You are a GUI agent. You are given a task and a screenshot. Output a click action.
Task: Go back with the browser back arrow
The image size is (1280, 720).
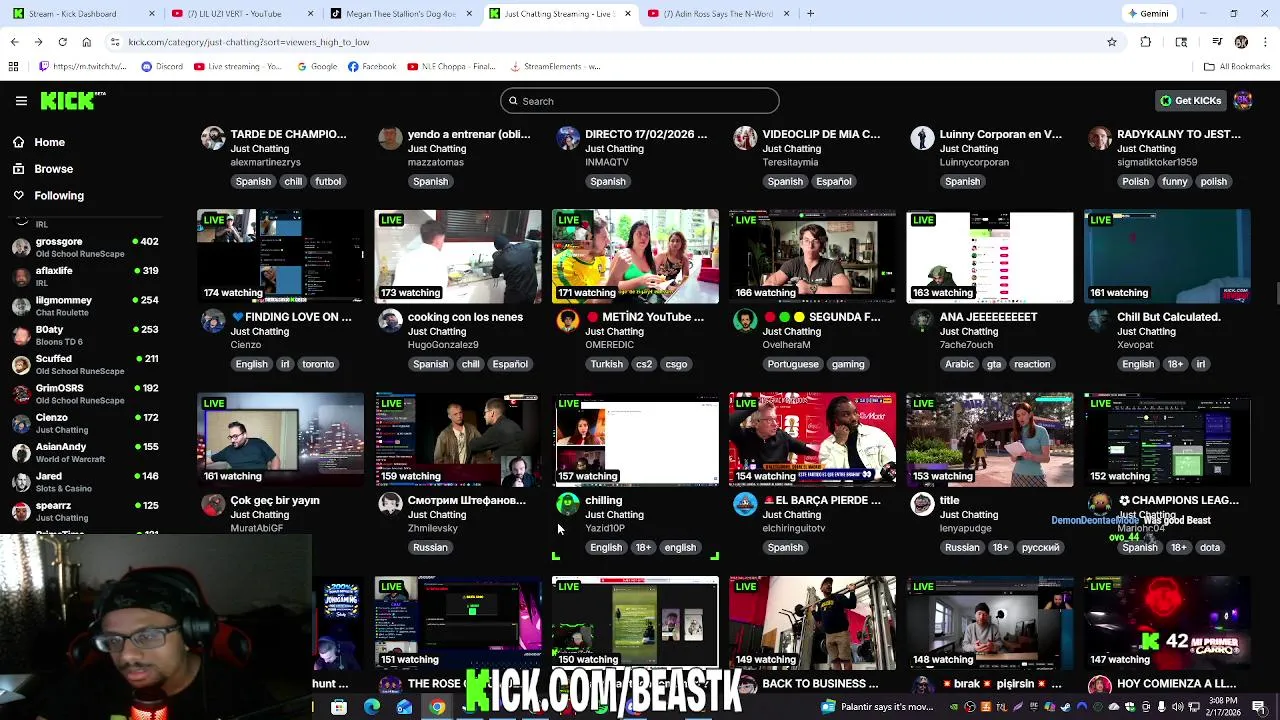click(x=14, y=42)
